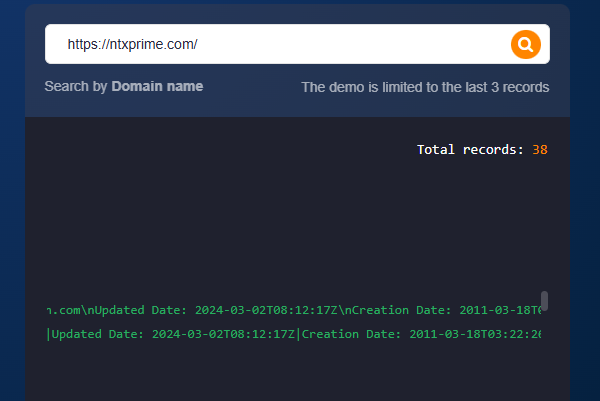Click '|Creation Date:' in the second green line

(350, 334)
